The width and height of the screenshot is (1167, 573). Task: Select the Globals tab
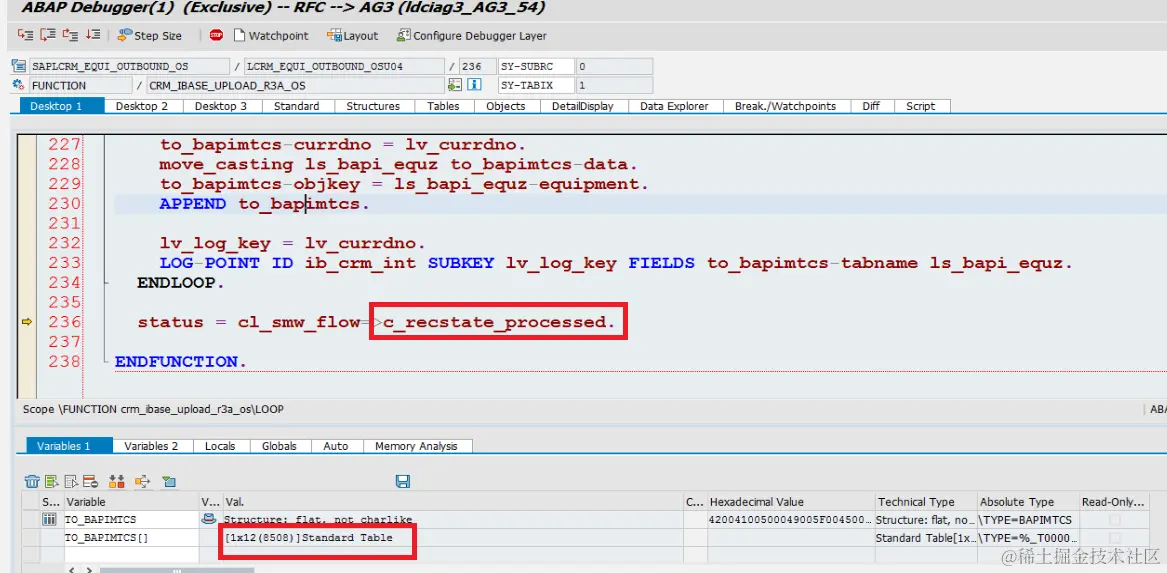[279, 446]
